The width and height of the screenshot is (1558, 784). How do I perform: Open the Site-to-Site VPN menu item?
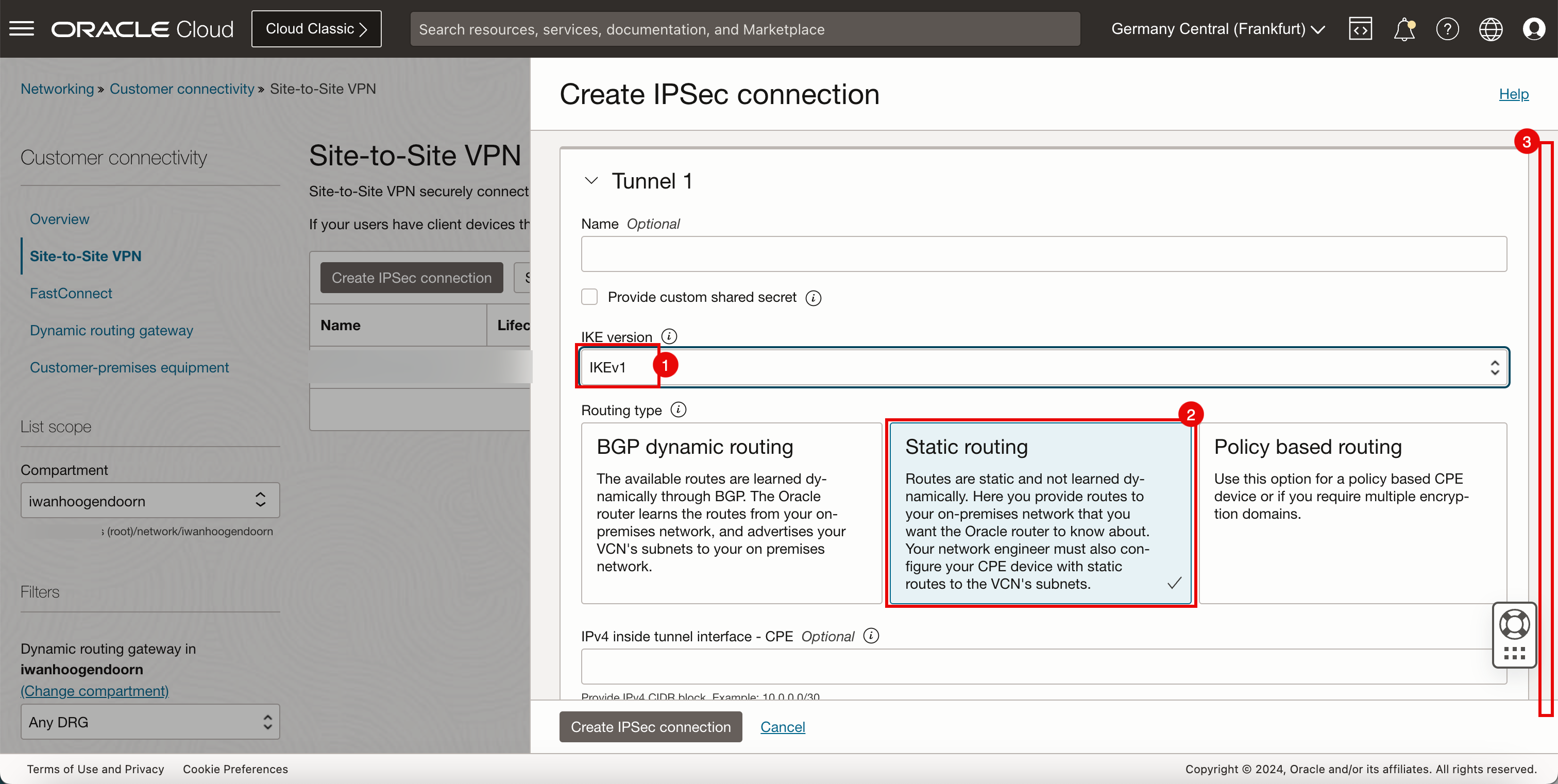coord(86,256)
